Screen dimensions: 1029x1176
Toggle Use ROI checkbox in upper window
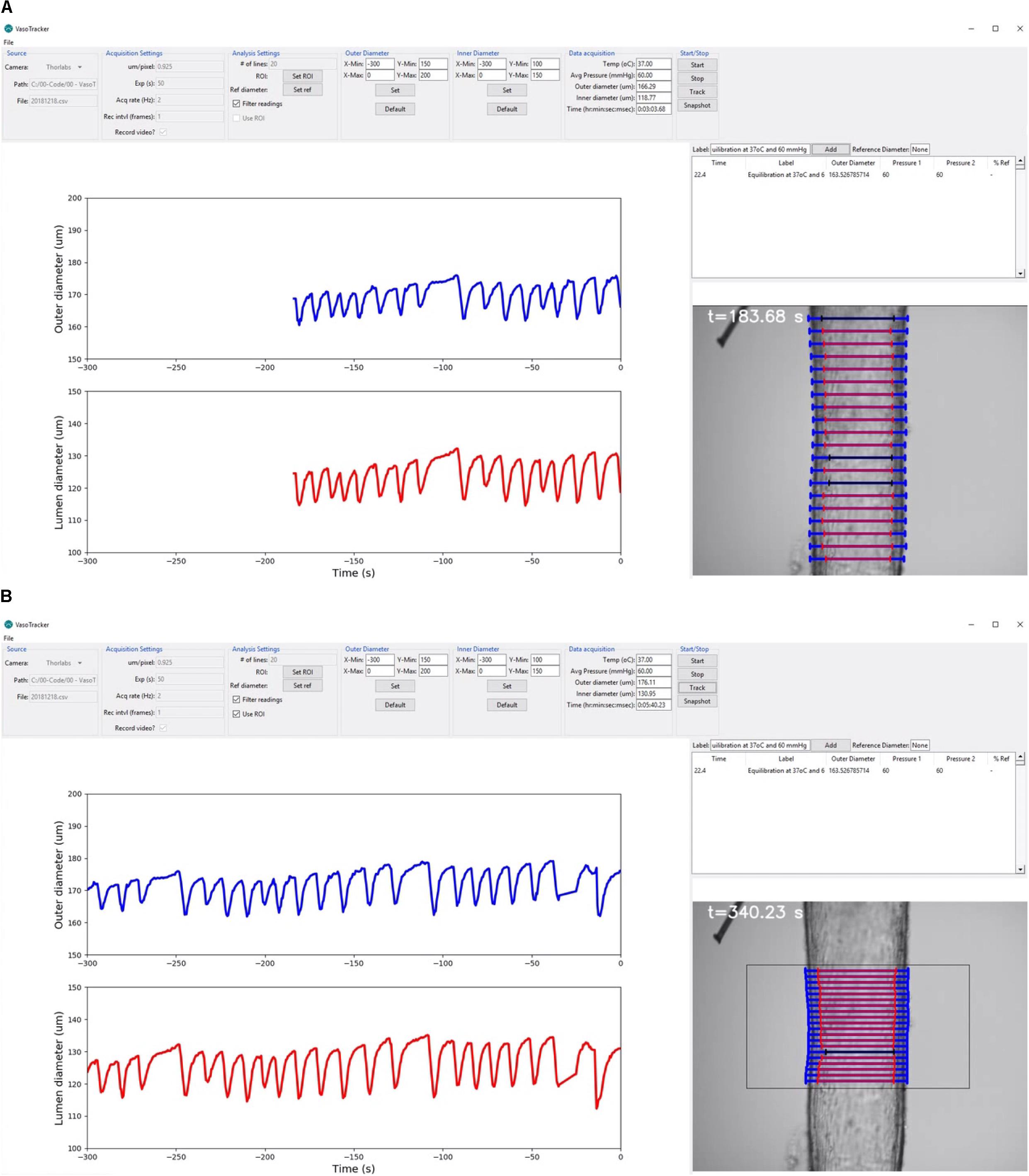click(x=236, y=118)
